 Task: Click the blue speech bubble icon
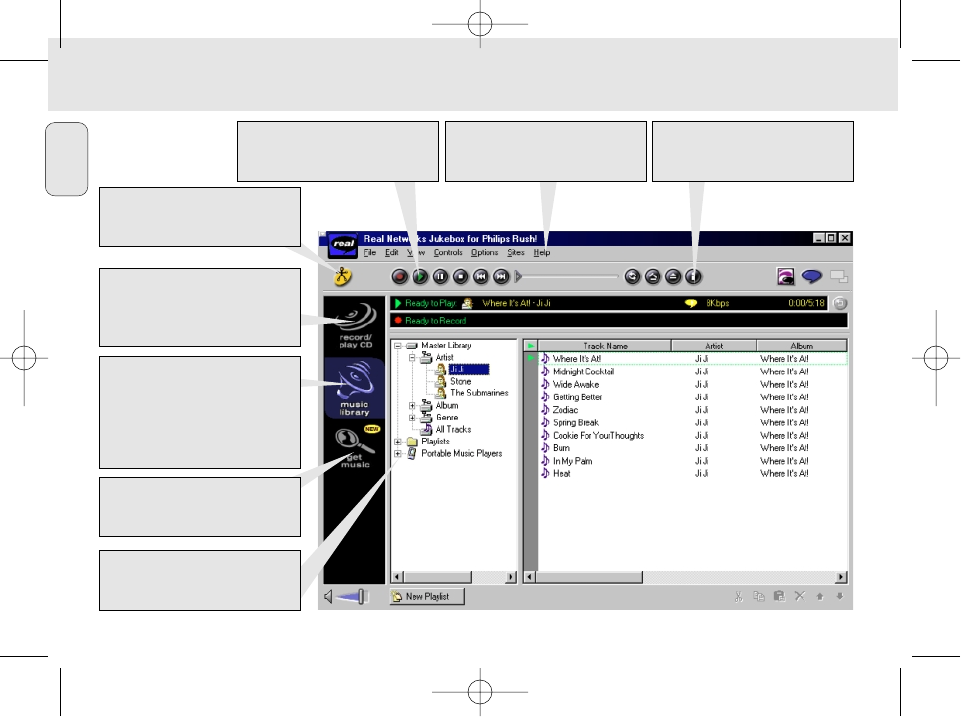click(x=811, y=277)
